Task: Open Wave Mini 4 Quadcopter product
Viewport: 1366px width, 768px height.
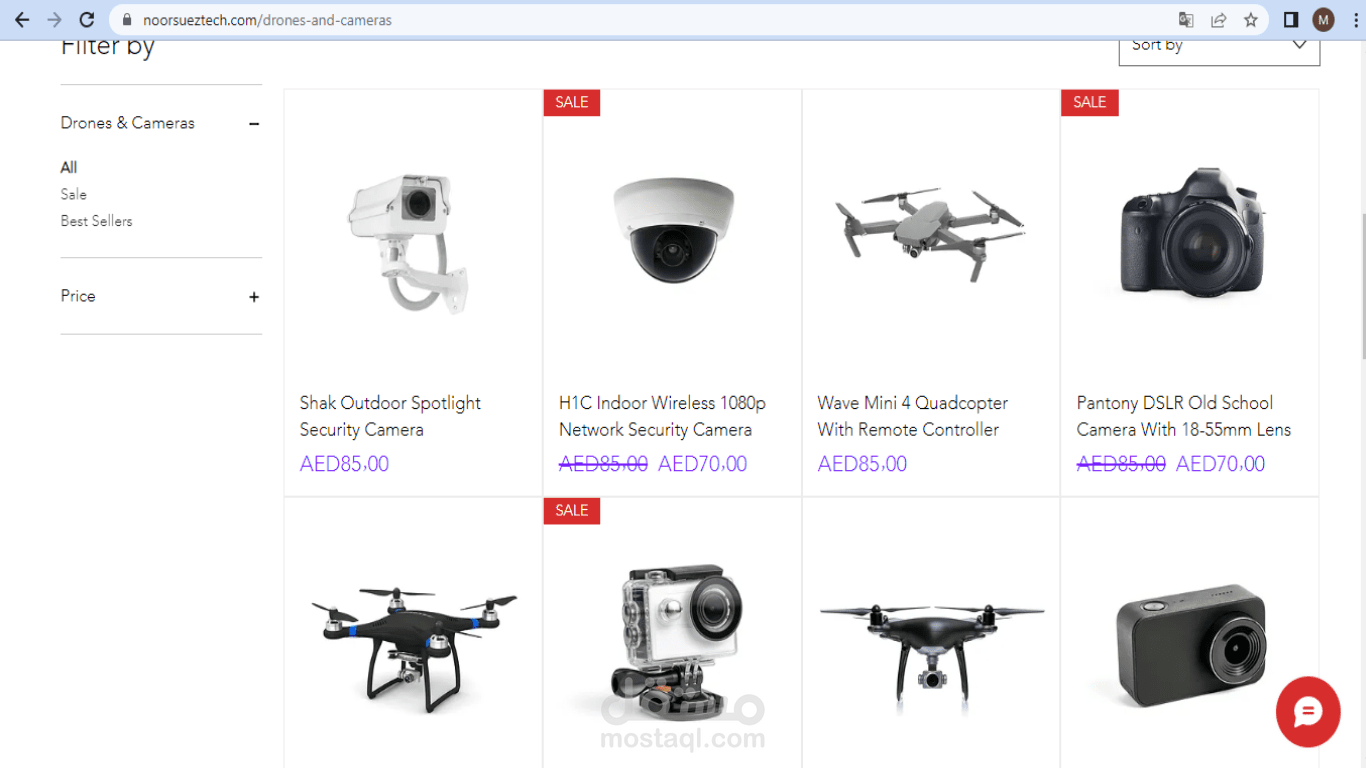Action: (x=912, y=416)
